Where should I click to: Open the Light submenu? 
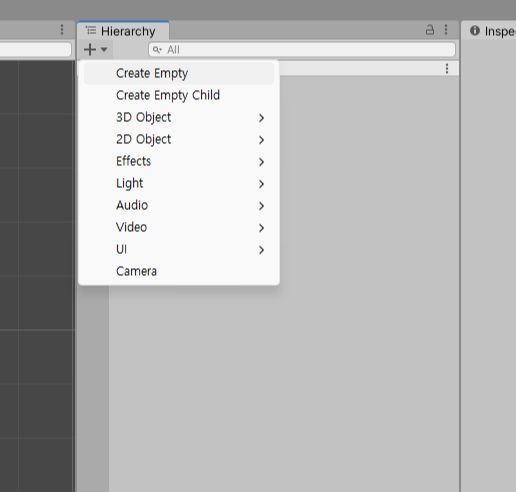point(179,183)
